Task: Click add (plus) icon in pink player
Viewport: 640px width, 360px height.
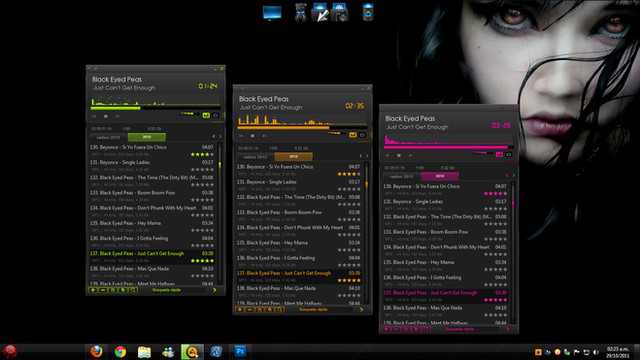Action: tap(386, 329)
